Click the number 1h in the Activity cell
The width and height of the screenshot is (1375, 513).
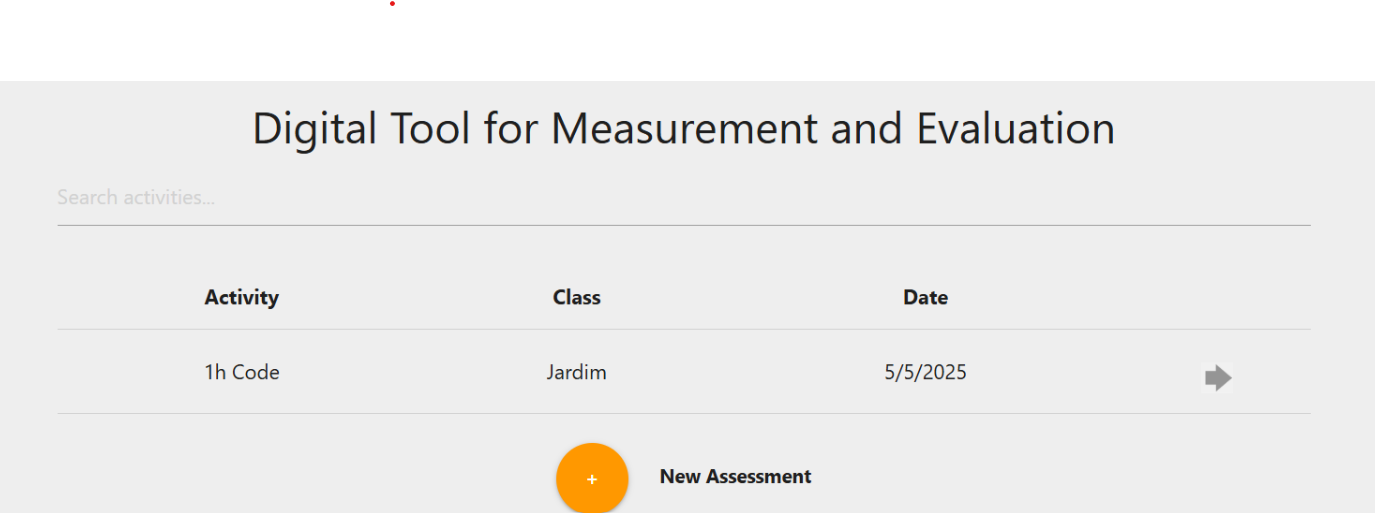pyautogui.click(x=215, y=373)
